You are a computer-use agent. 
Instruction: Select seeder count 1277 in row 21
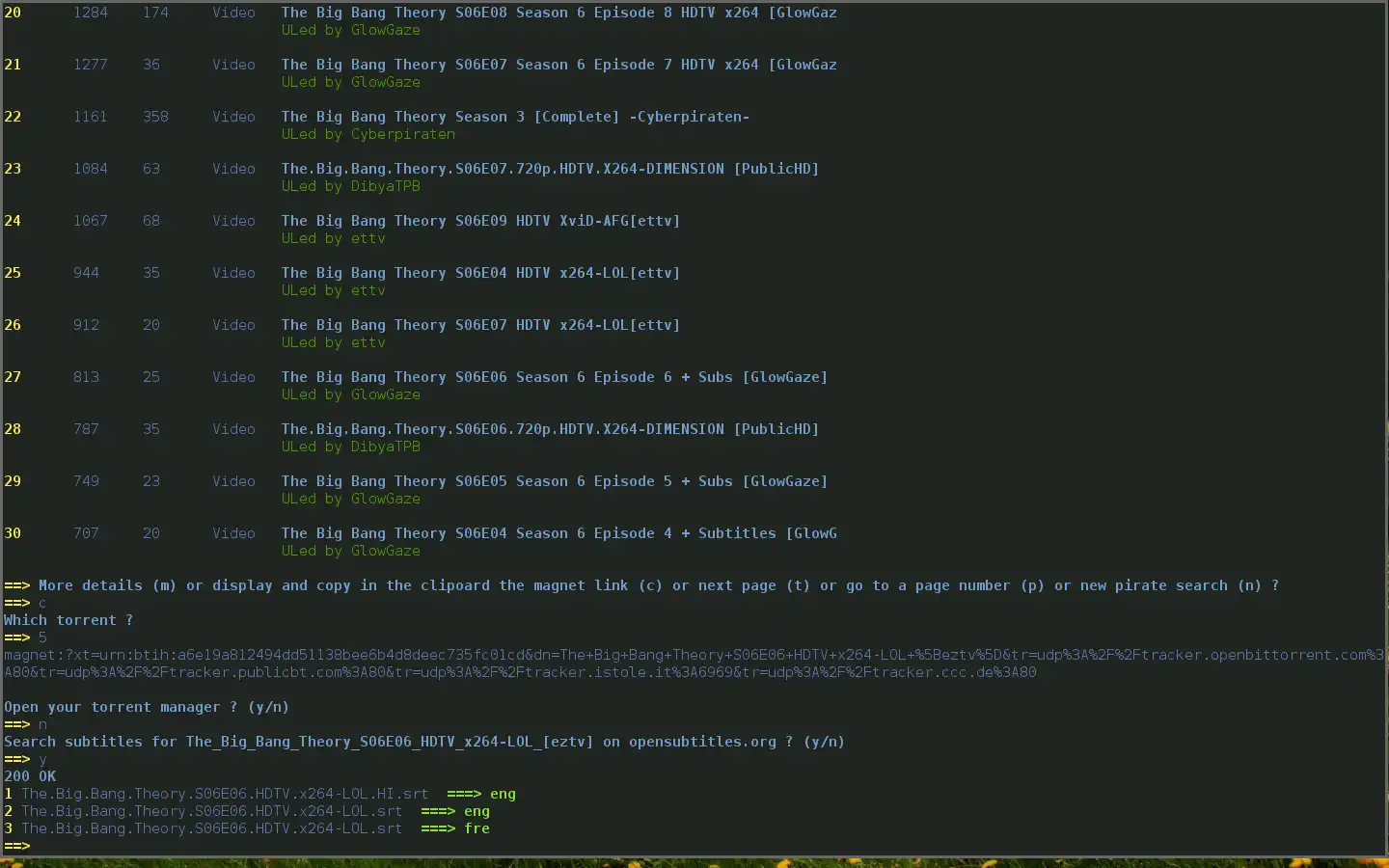(91, 65)
